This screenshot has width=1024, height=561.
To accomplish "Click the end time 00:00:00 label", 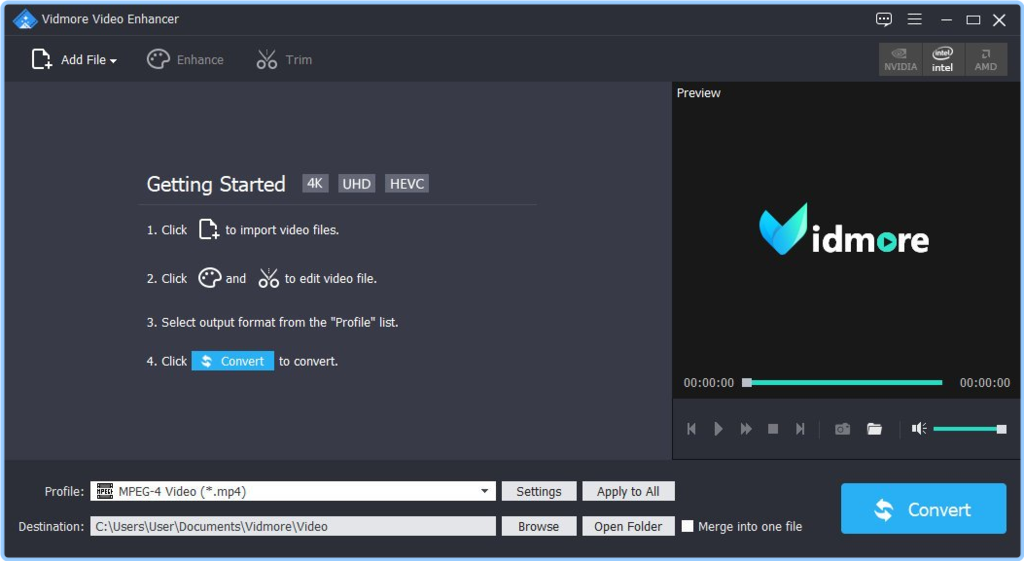I will pos(985,383).
